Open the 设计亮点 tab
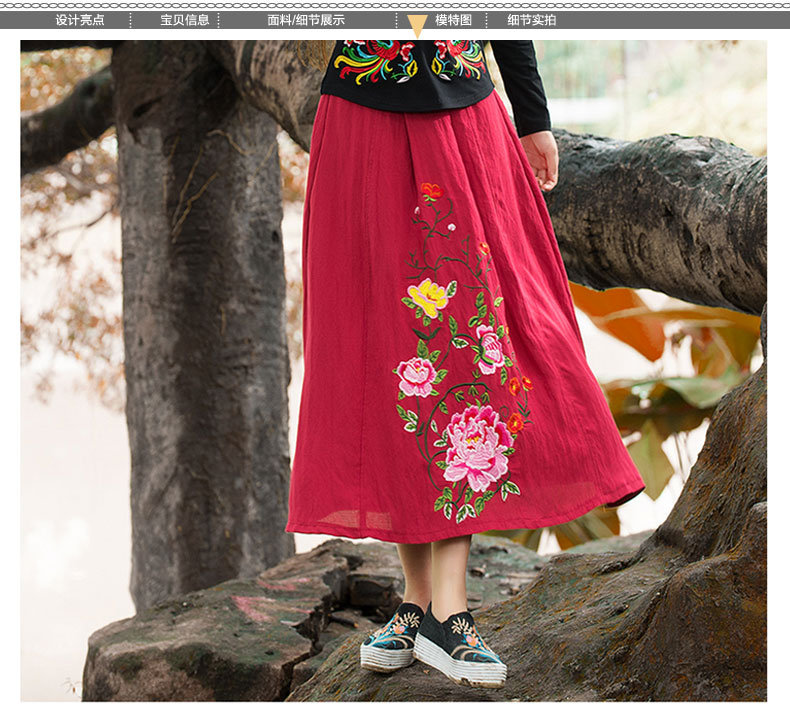This screenshot has height=708, width=790. coord(79,20)
